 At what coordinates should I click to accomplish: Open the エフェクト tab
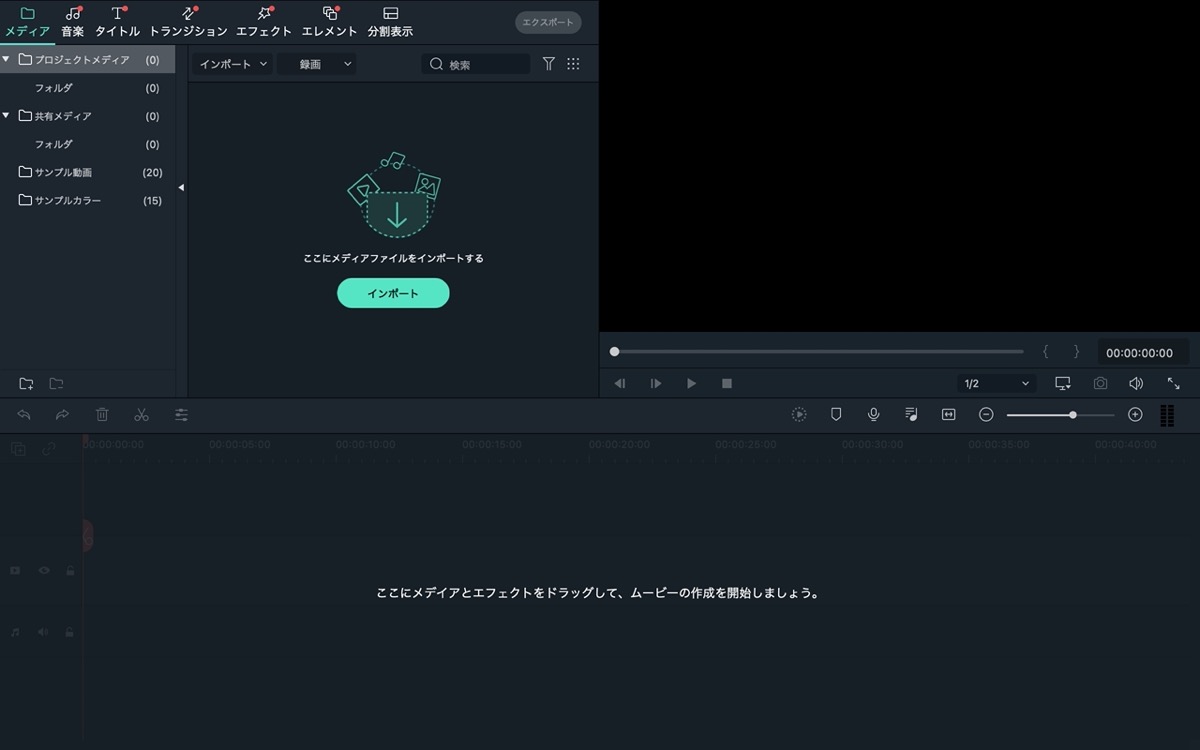264,22
